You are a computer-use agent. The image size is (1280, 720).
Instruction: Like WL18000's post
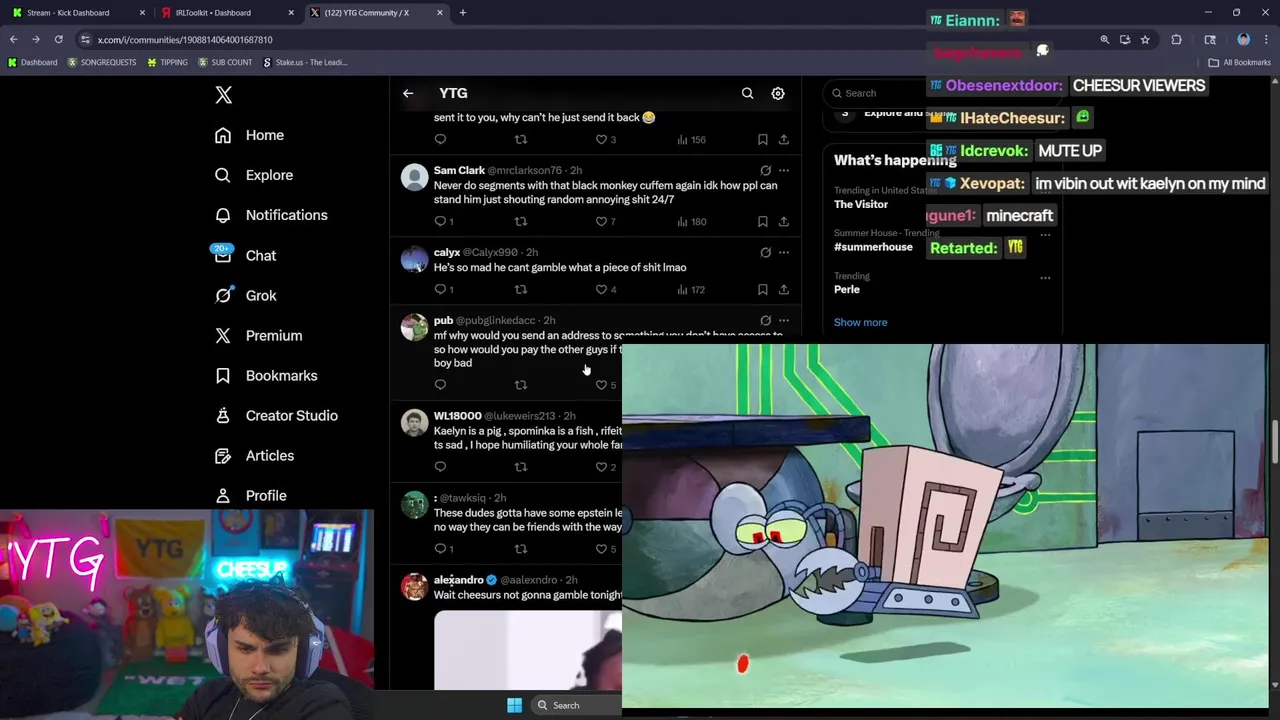coord(605,467)
